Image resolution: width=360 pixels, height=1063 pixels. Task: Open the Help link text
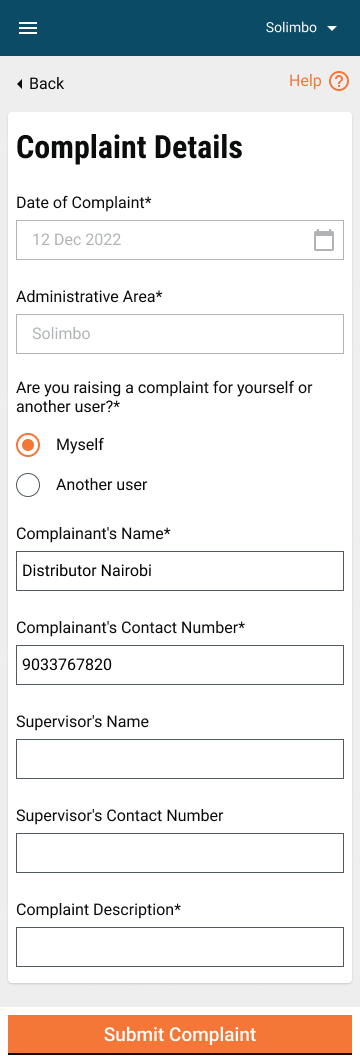tap(305, 81)
